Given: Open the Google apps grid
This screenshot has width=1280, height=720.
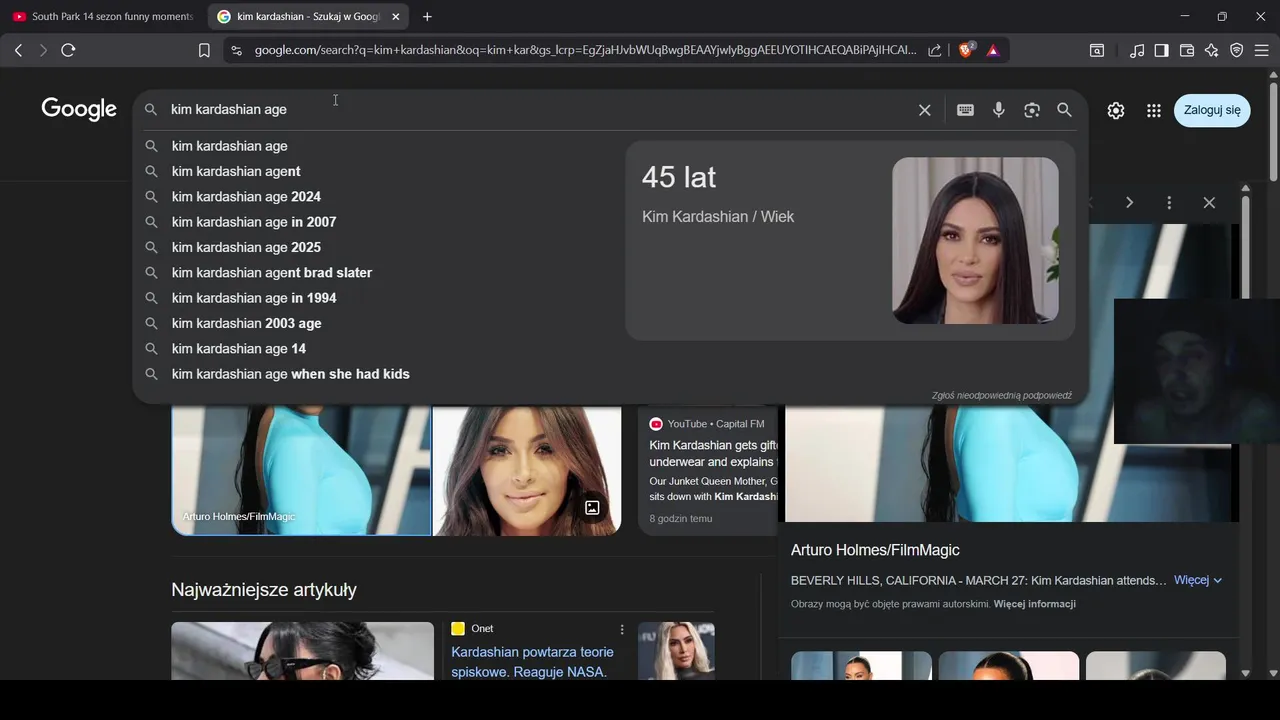Looking at the screenshot, I should [x=1154, y=110].
